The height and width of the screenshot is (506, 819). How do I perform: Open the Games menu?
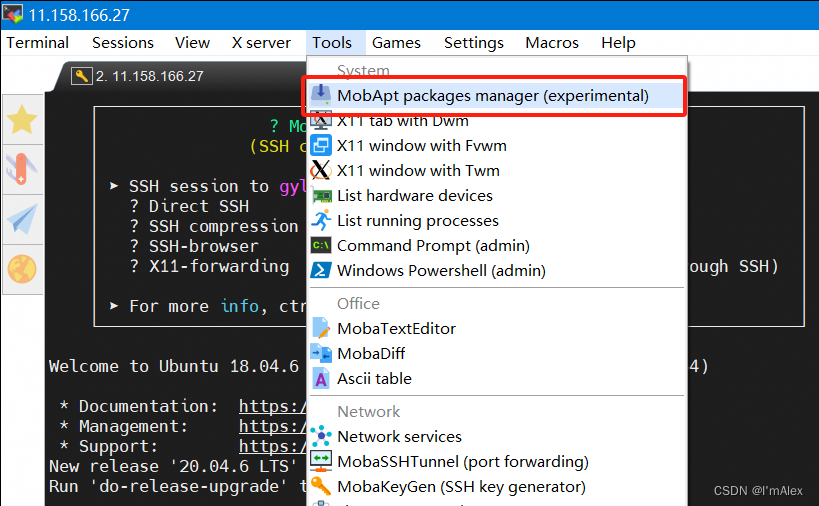396,43
